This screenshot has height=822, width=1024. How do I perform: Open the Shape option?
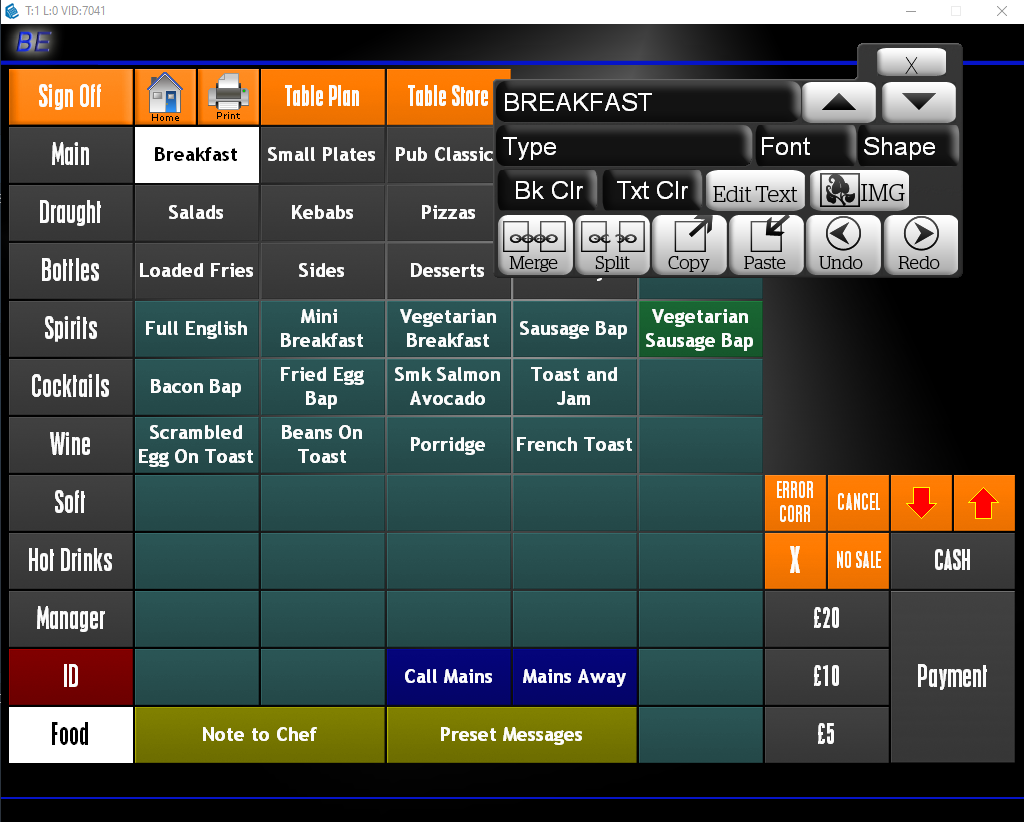click(x=908, y=146)
